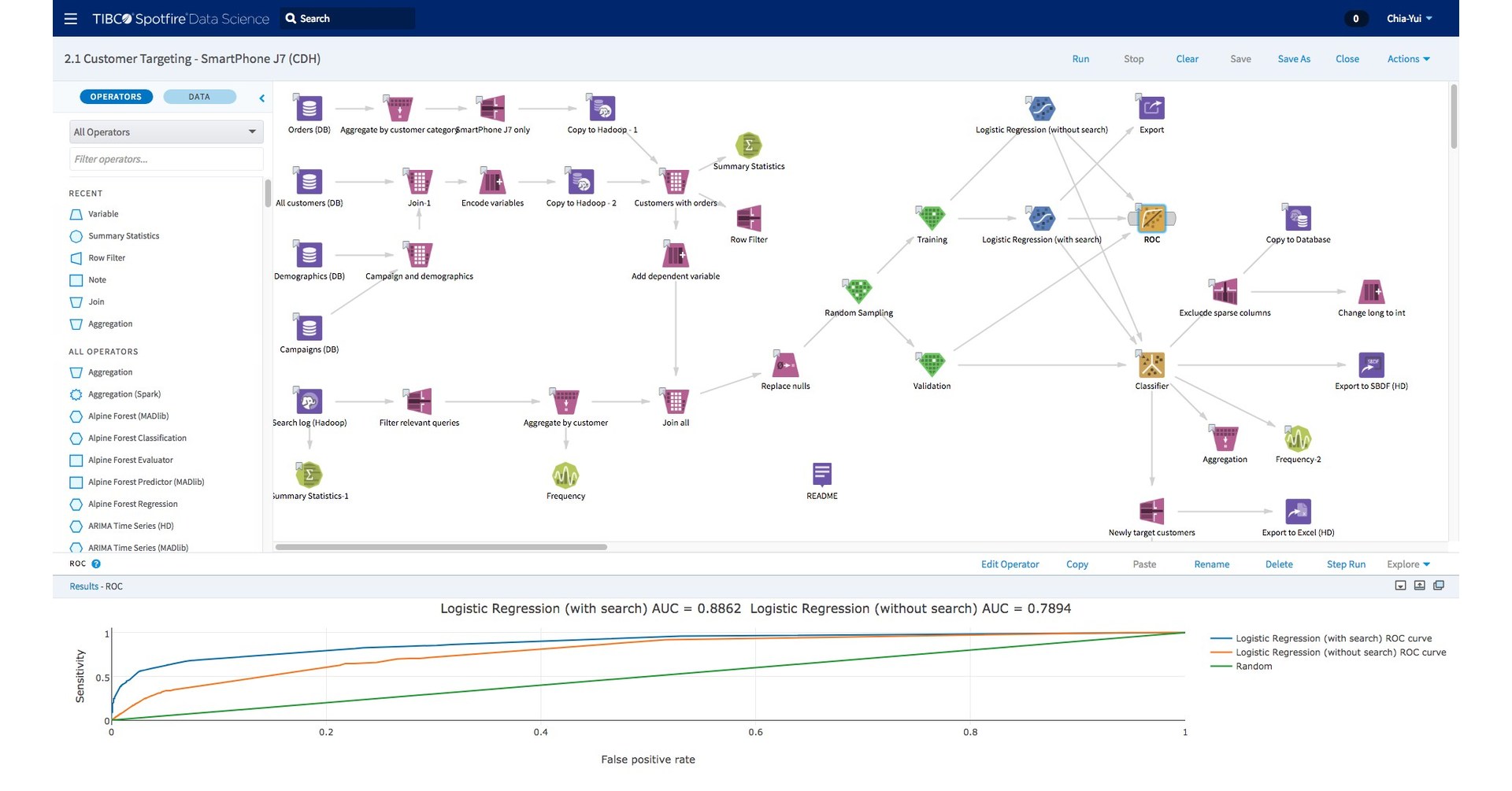Select Search log (Hadoop) node

[x=309, y=401]
